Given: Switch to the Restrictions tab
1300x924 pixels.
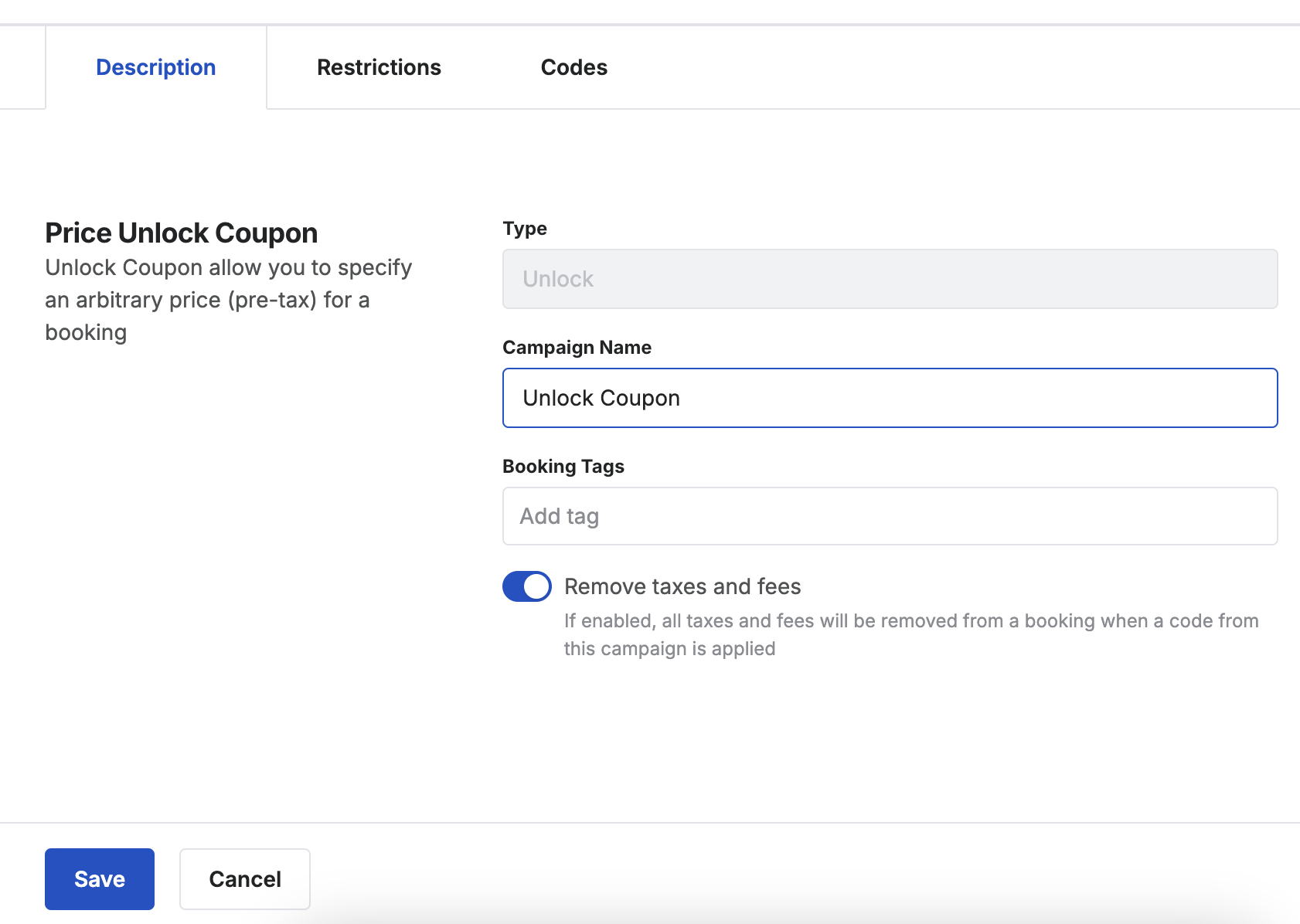Looking at the screenshot, I should coord(379,68).
